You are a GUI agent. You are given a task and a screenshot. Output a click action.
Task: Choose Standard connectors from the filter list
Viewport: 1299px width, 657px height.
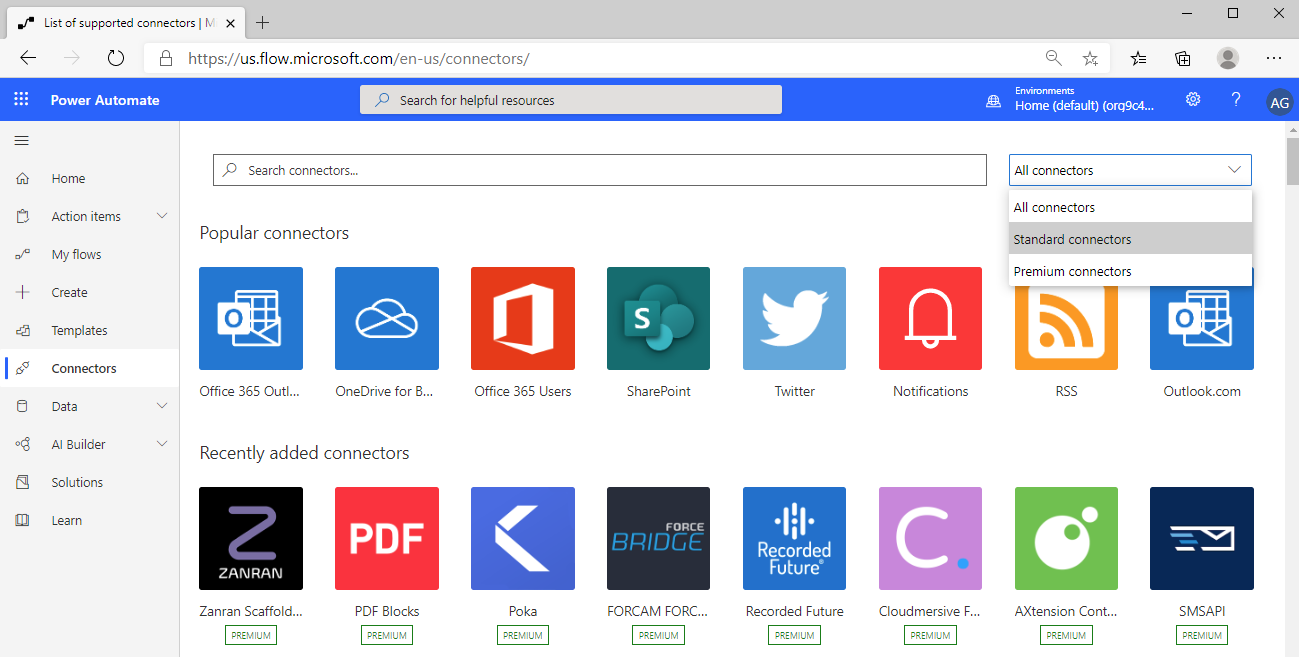coord(1130,239)
